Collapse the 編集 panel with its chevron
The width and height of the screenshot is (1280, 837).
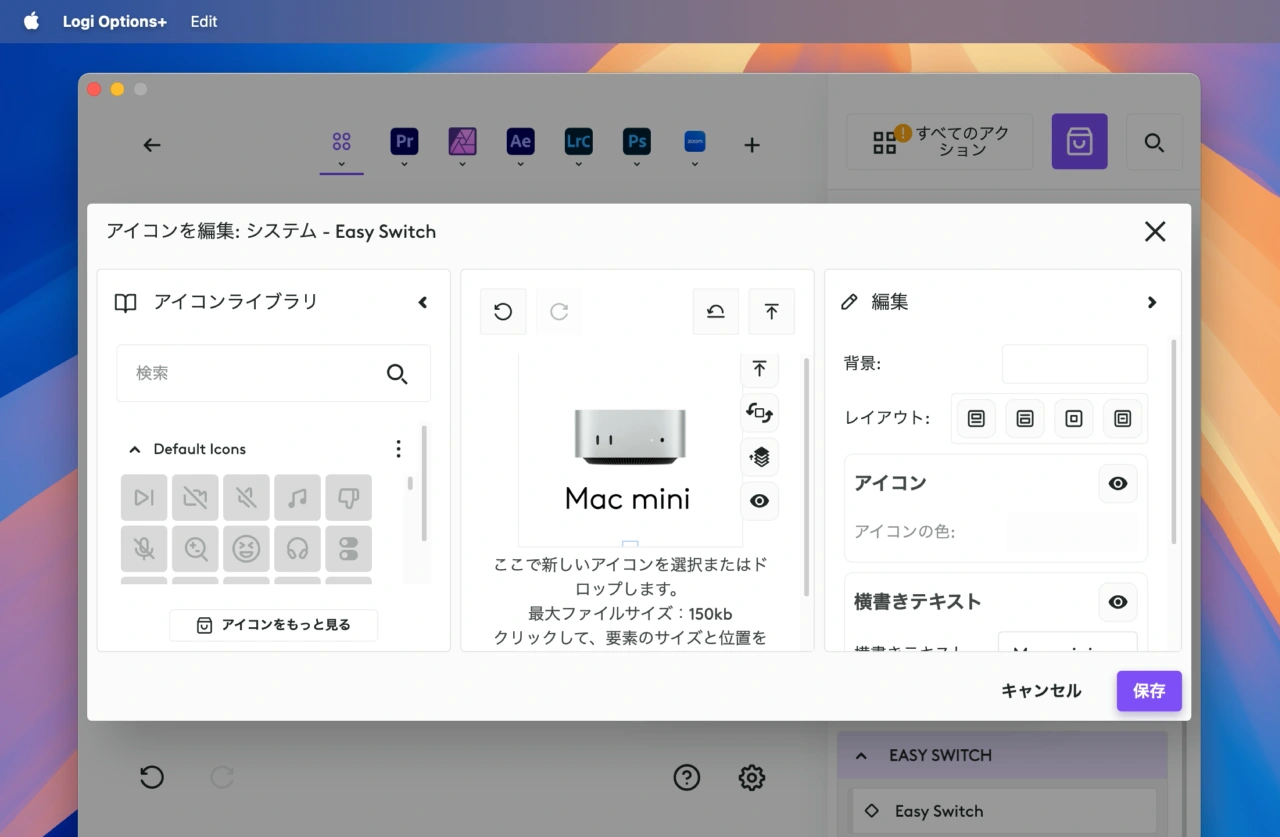point(1152,301)
